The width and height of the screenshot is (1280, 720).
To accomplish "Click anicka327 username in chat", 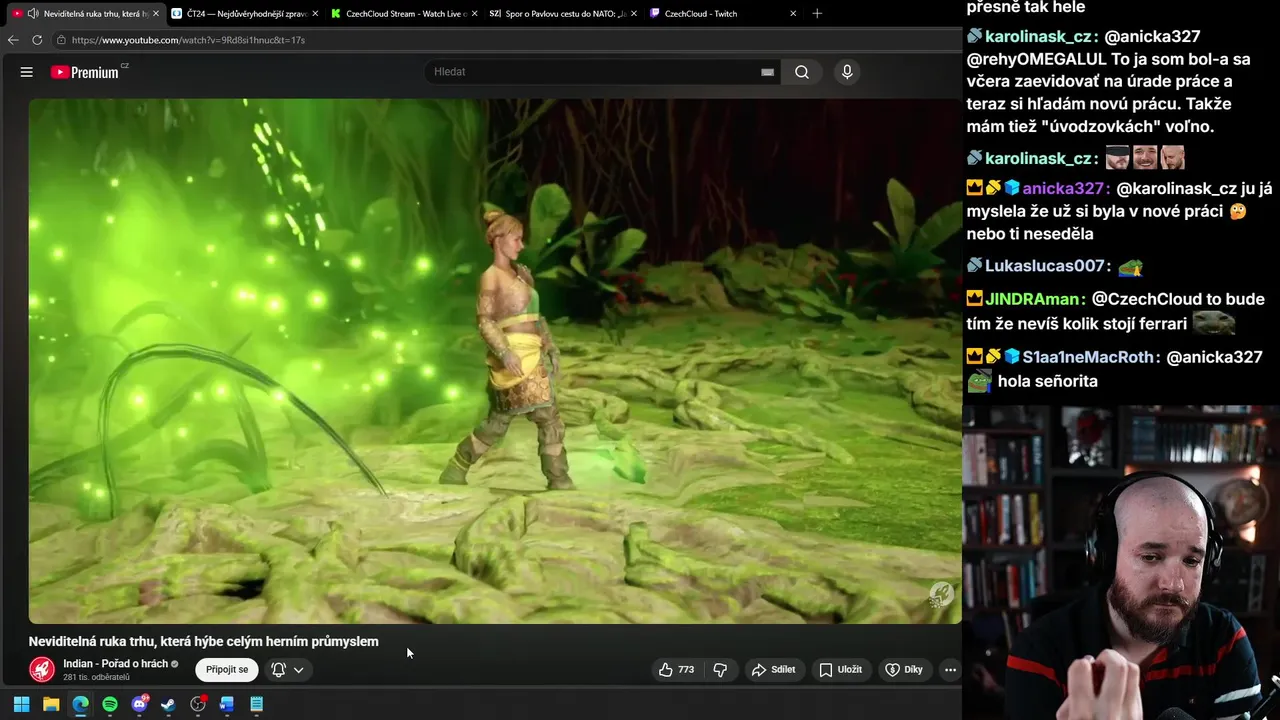I will point(1063,188).
